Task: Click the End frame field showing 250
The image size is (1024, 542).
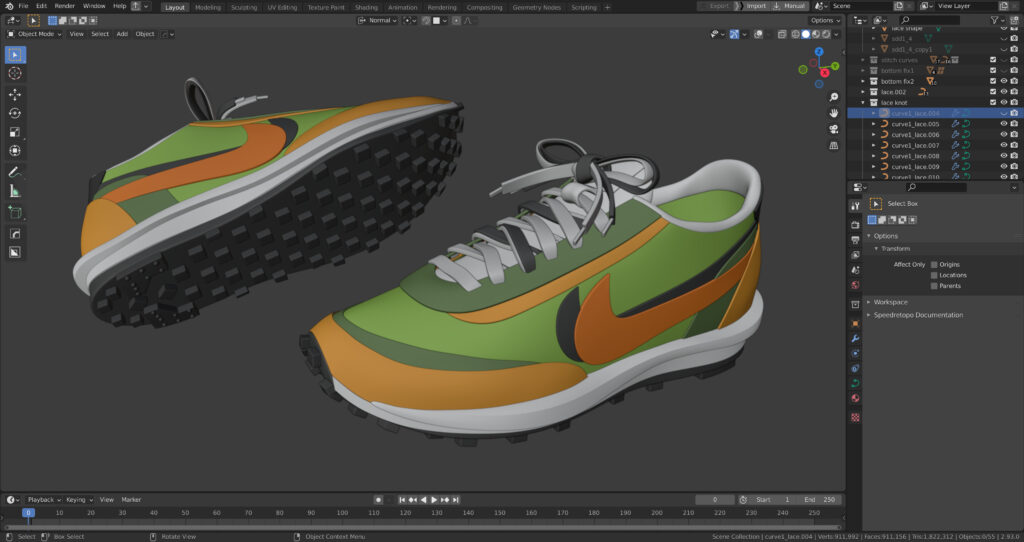Action: [x=820, y=500]
